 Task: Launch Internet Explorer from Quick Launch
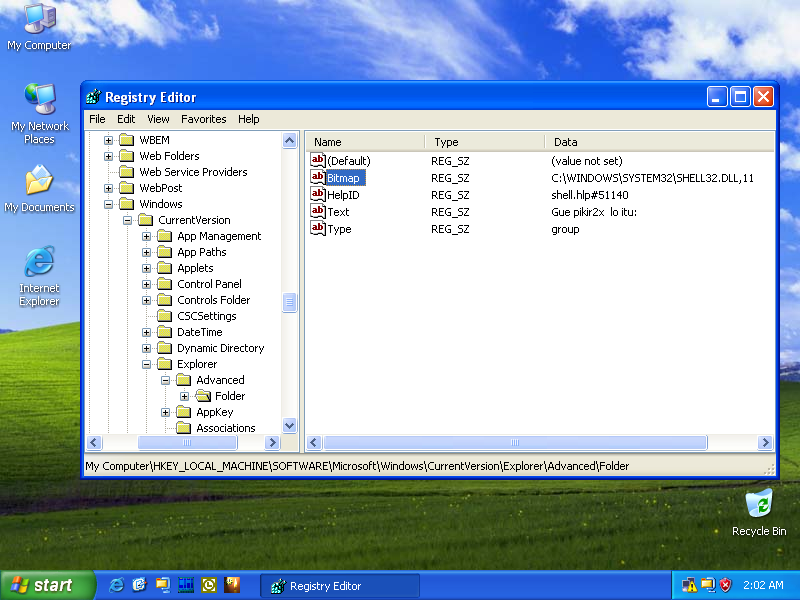[x=116, y=585]
